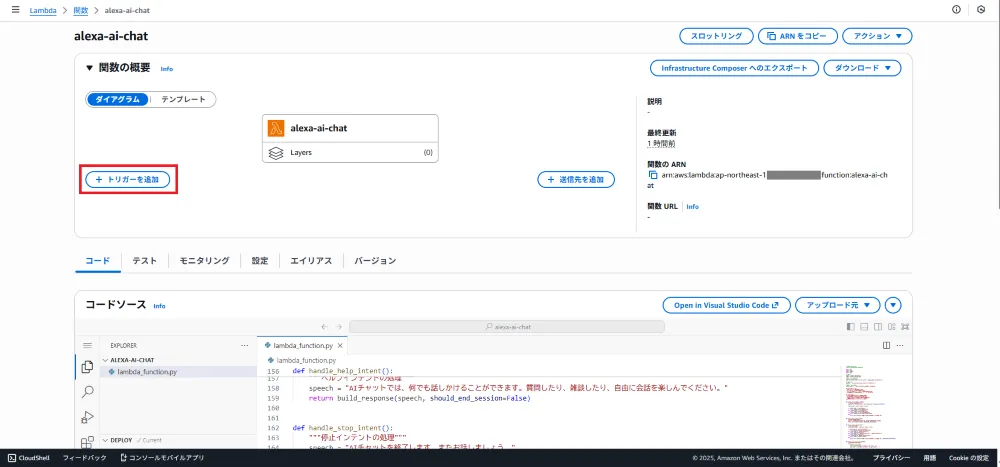This screenshot has width=1000, height=467.
Task: Open Info link beside コードソース
Action: click(x=159, y=306)
